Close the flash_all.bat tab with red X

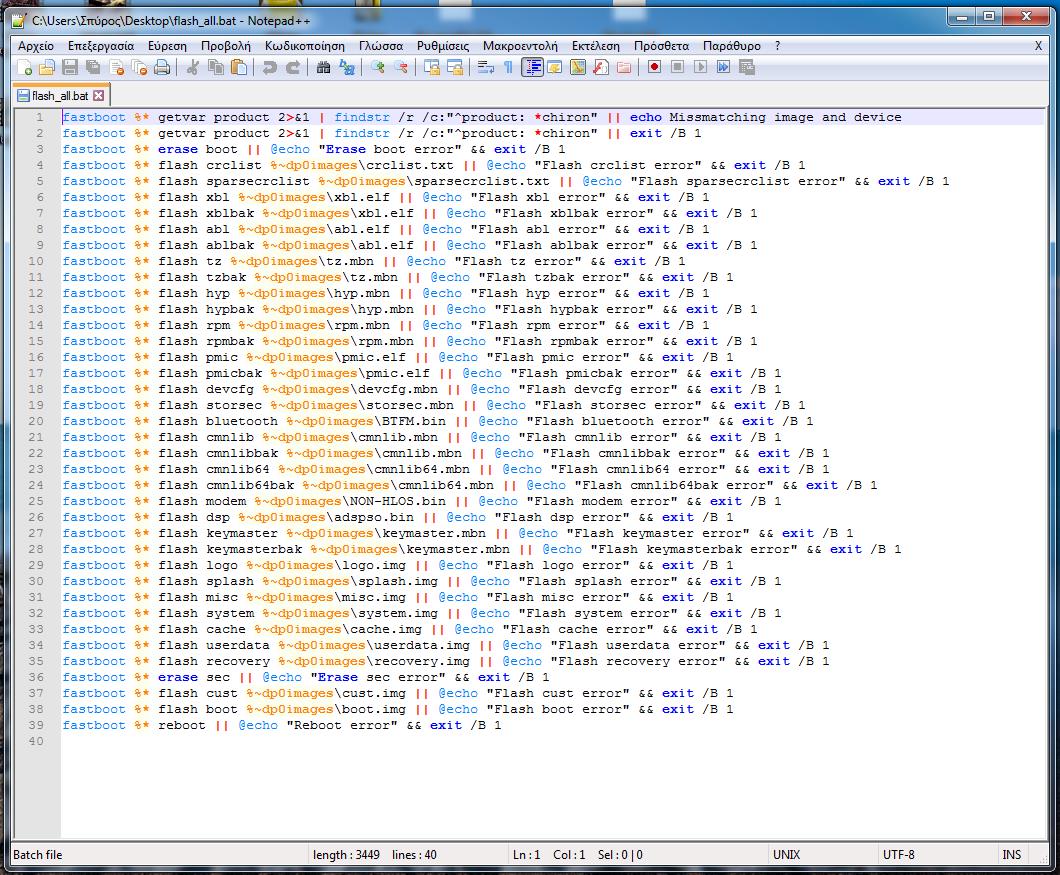[99, 96]
